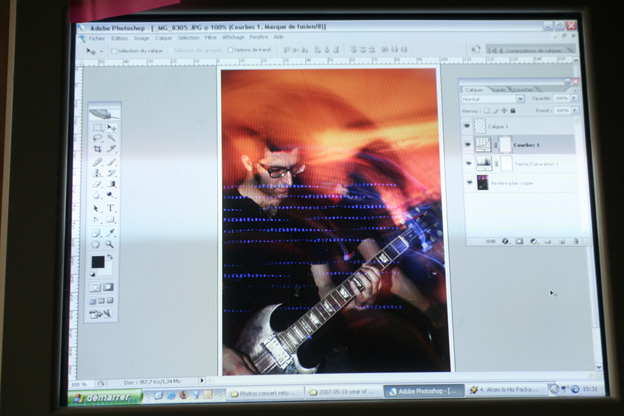Viewport: 624px width, 416px height.
Task: Toggle lock transparent pixels box
Action: coord(487,111)
